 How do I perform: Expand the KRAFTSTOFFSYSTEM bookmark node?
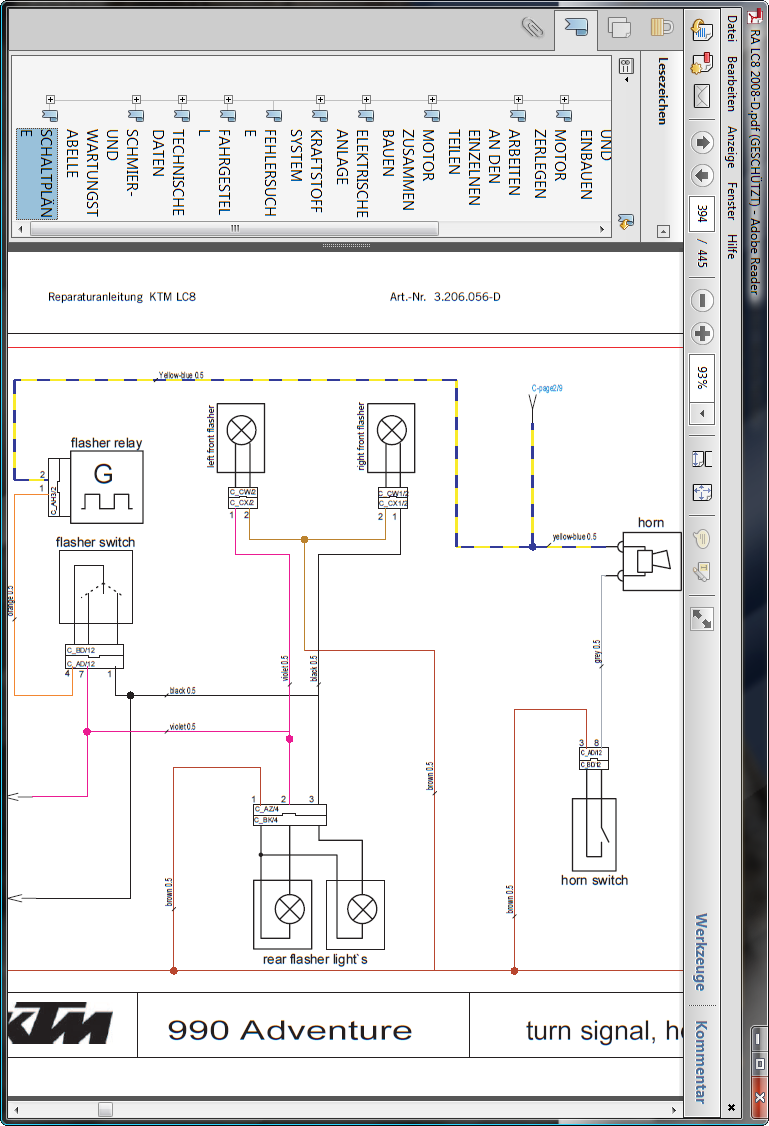320,99
